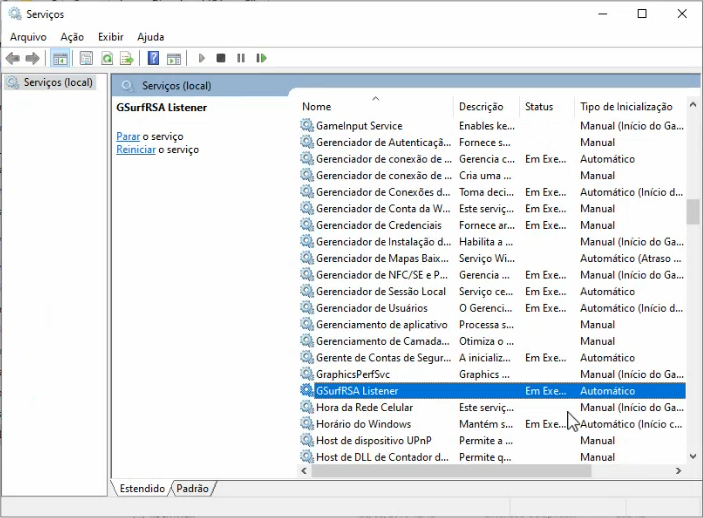Viewport: 703px width, 518px height.
Task: Pause the service with the pause icon
Action: click(x=241, y=58)
